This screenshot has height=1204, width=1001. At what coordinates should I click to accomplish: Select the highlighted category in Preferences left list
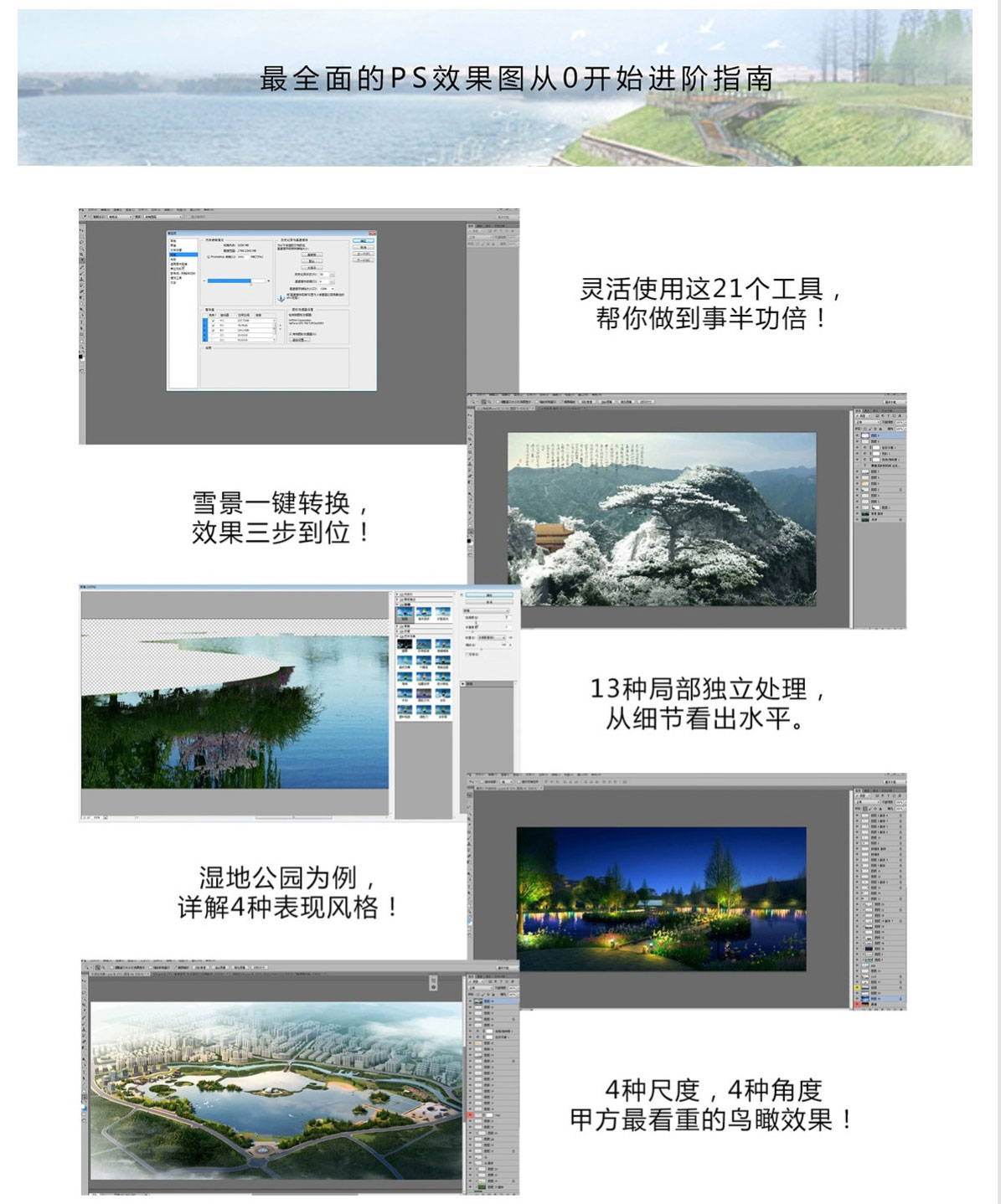(x=183, y=255)
